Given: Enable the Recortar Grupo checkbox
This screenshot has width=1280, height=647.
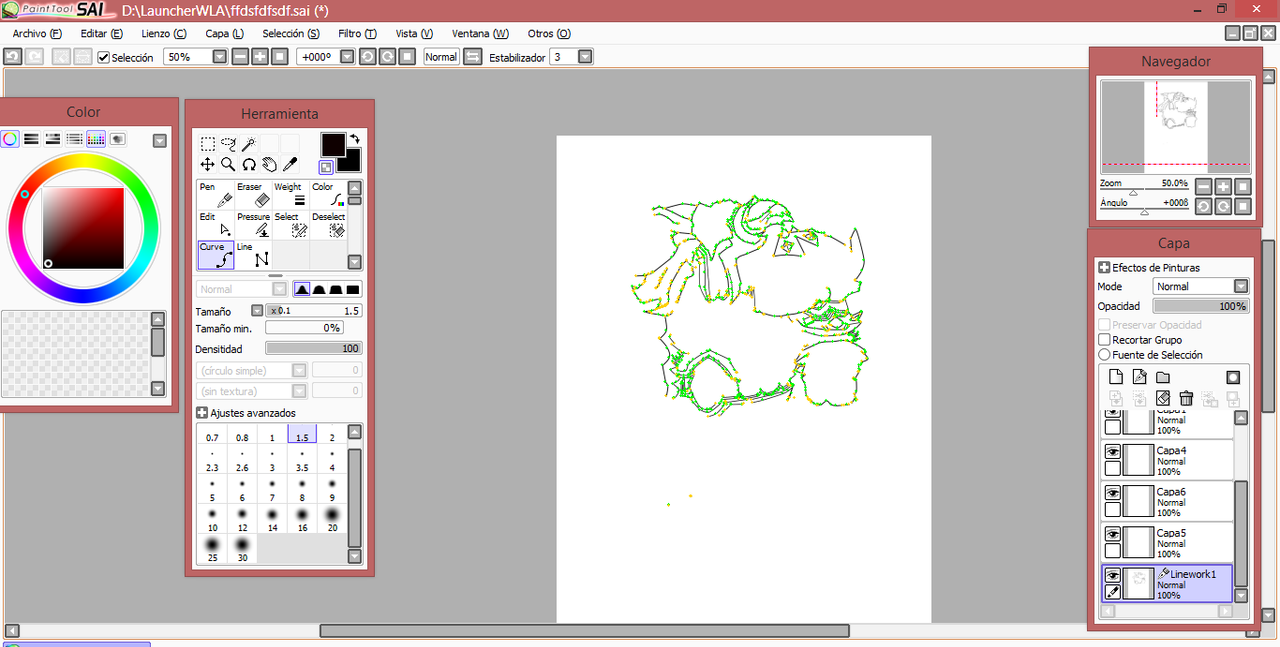Looking at the screenshot, I should [x=1104, y=340].
